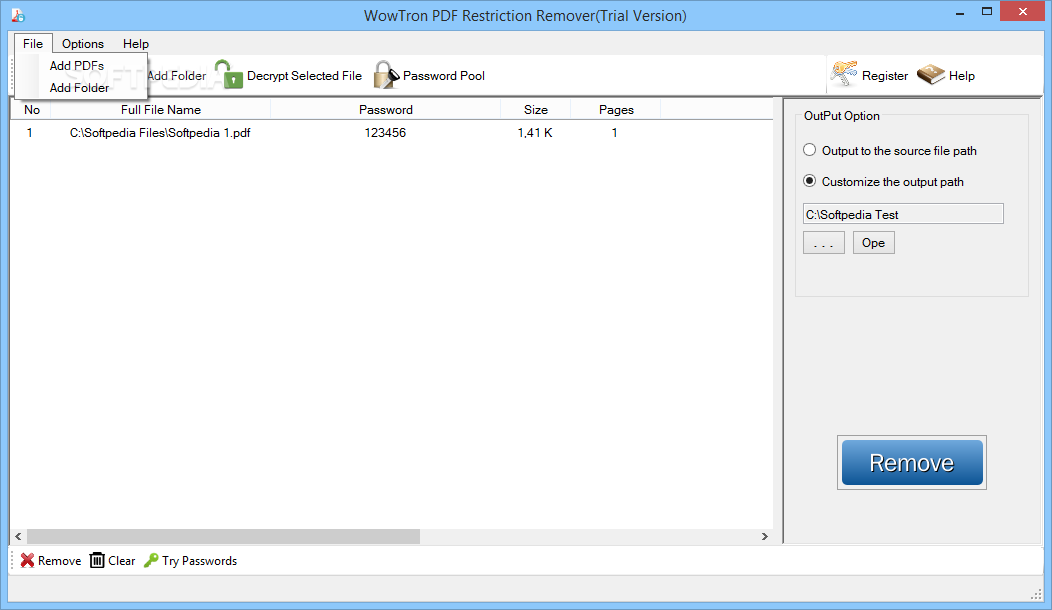Click the trash can Clear icon

point(97,560)
